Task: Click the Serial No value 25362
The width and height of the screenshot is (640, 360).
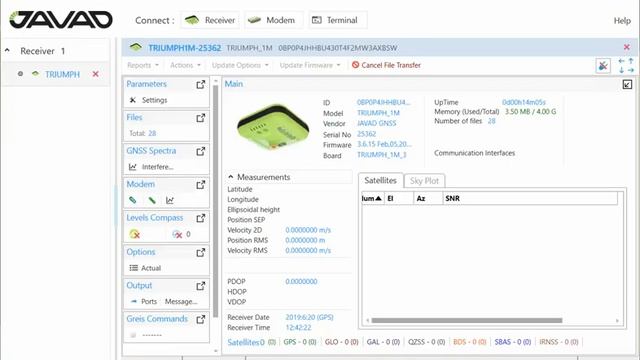Action: (366, 134)
